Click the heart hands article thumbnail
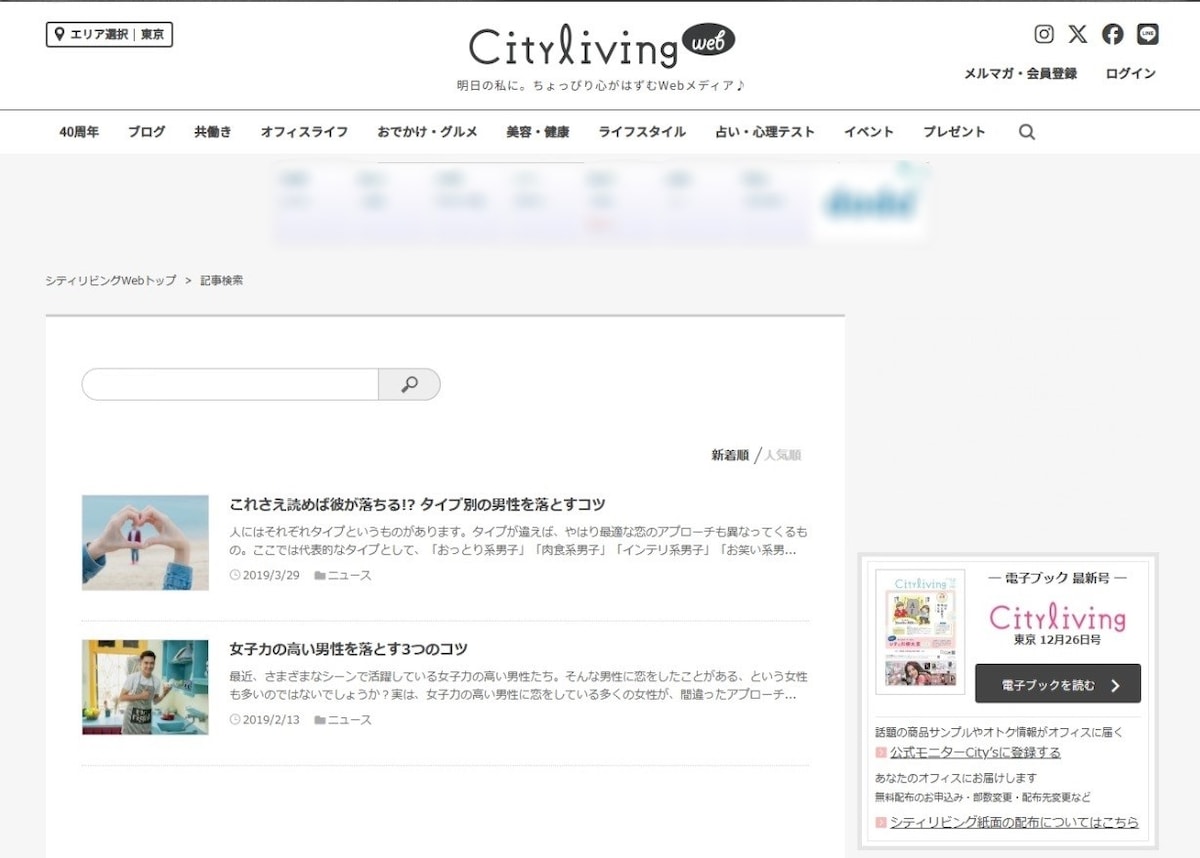This screenshot has width=1200, height=858. [145, 542]
